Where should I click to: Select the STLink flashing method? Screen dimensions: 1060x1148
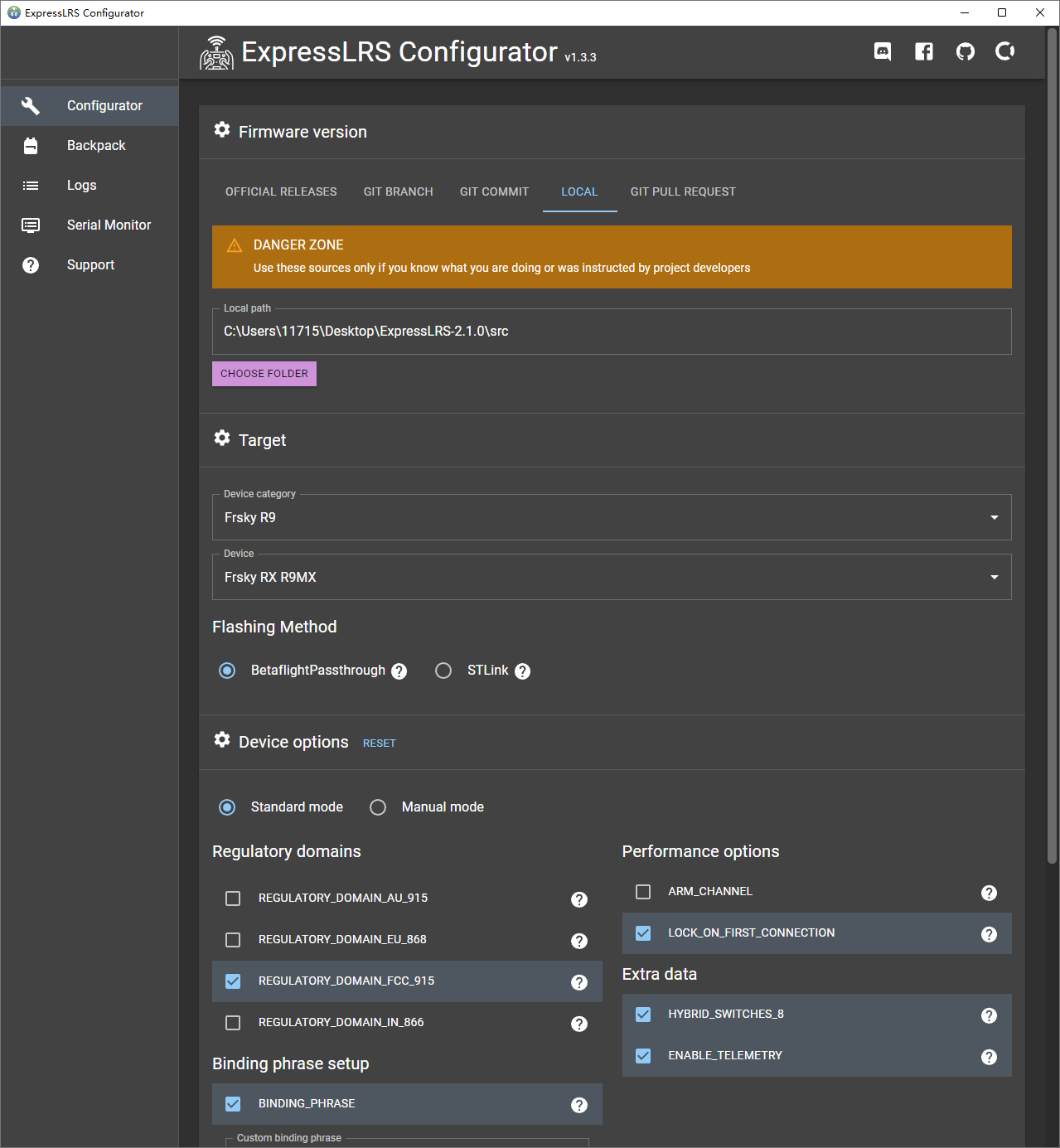[x=443, y=671]
